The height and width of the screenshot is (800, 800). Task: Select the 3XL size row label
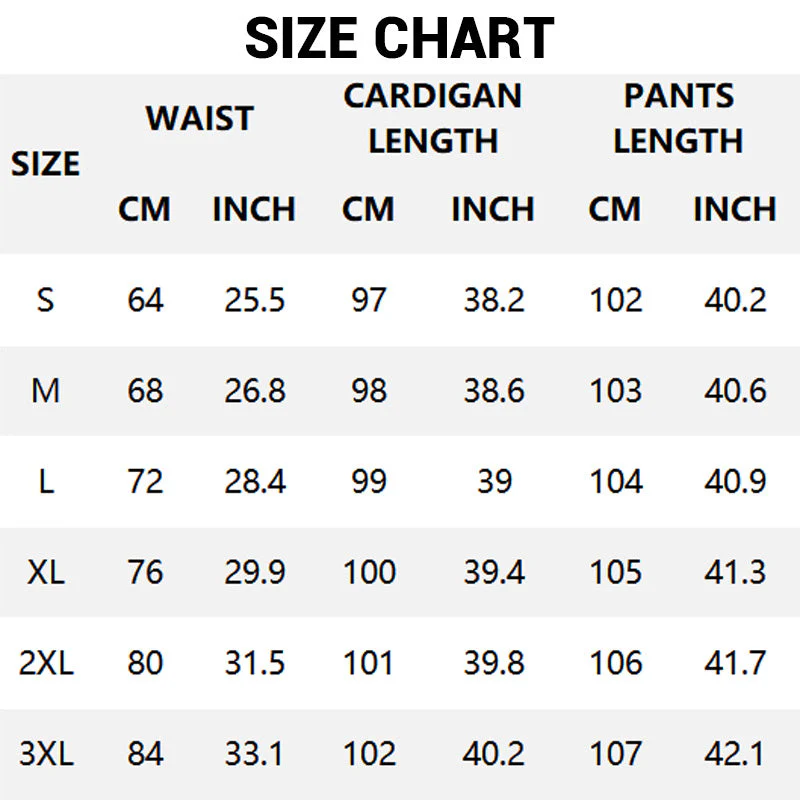[46, 754]
